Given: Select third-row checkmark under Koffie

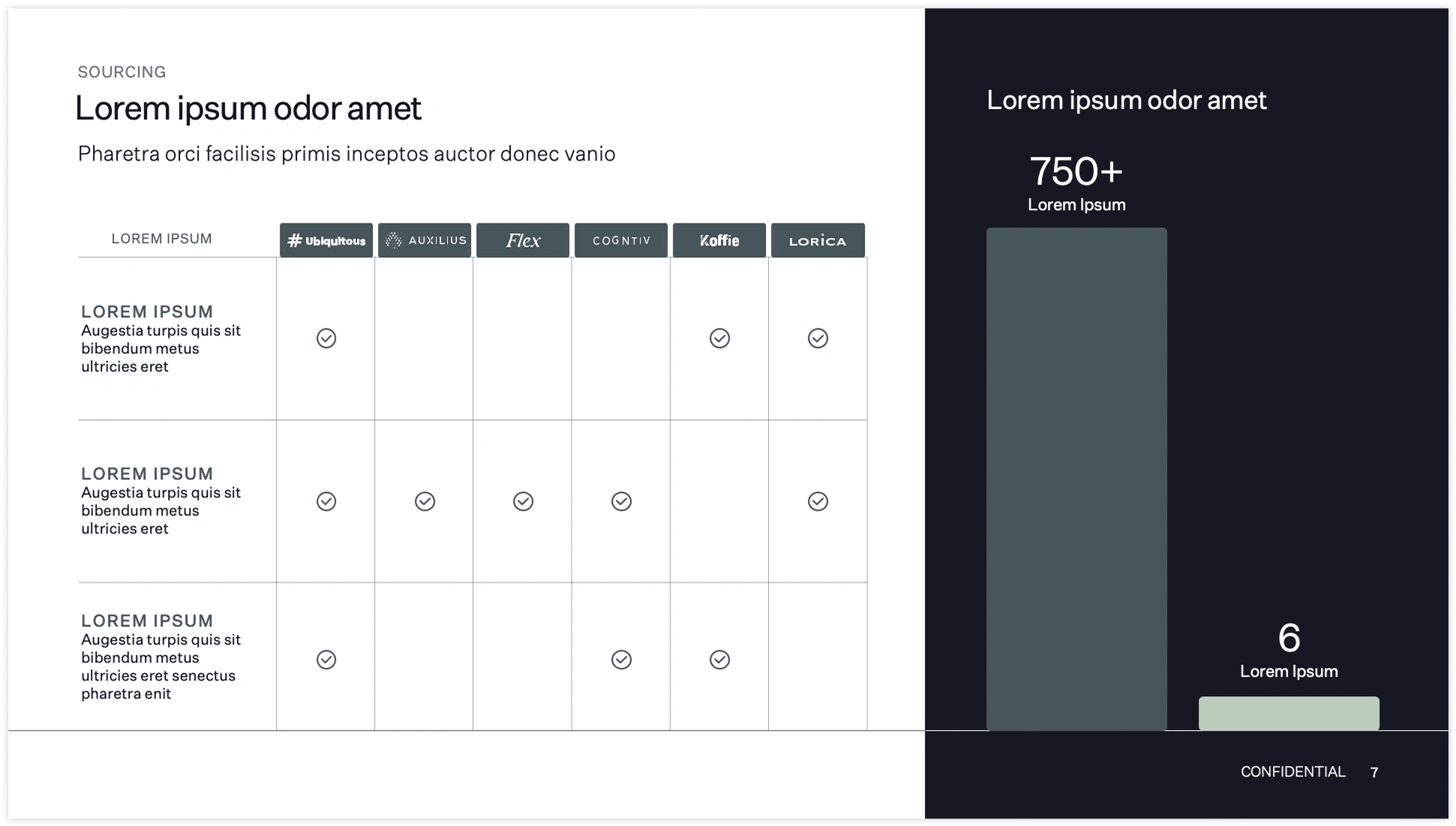Looking at the screenshot, I should click(719, 659).
